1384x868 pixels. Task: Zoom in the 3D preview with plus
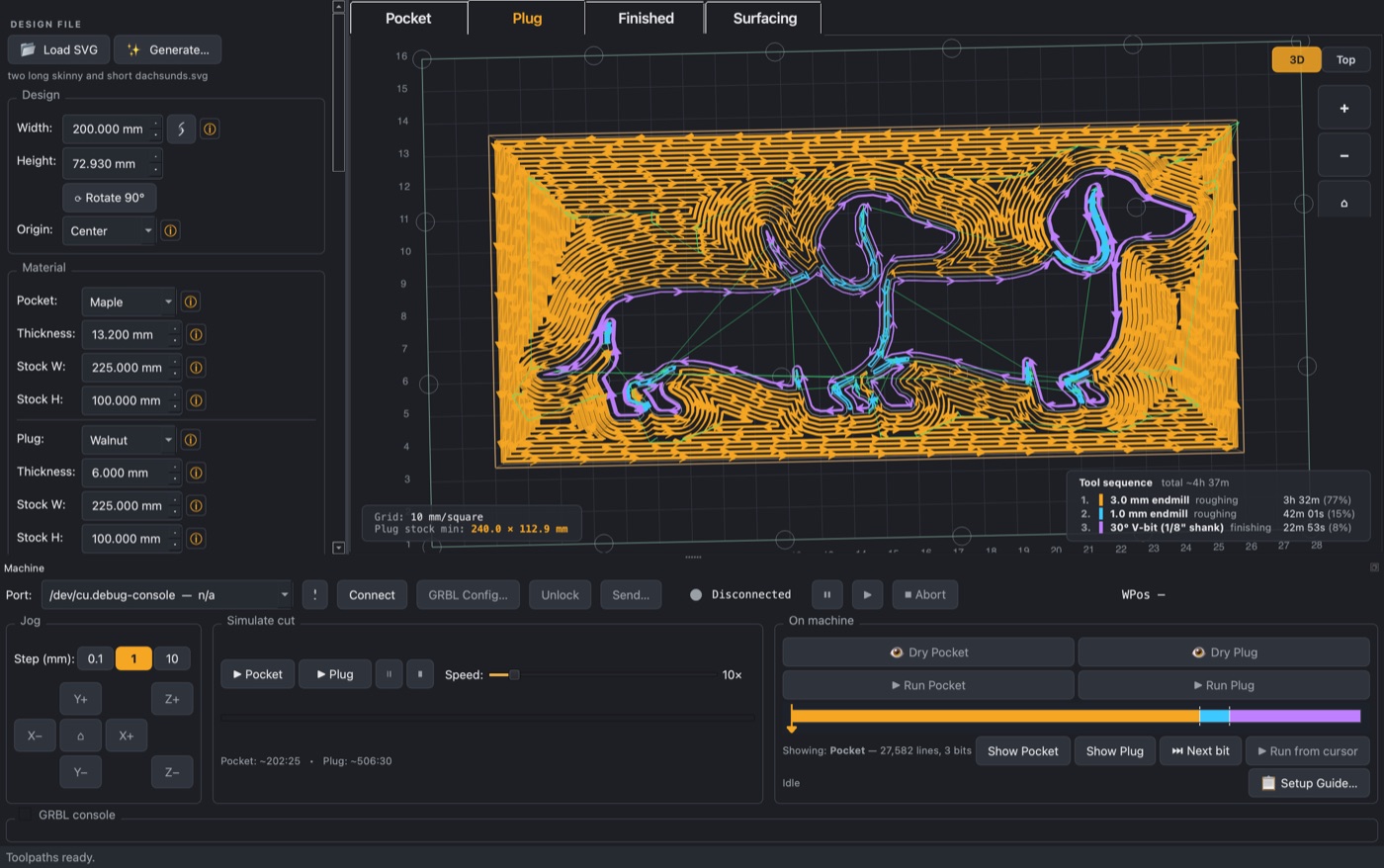click(1343, 108)
